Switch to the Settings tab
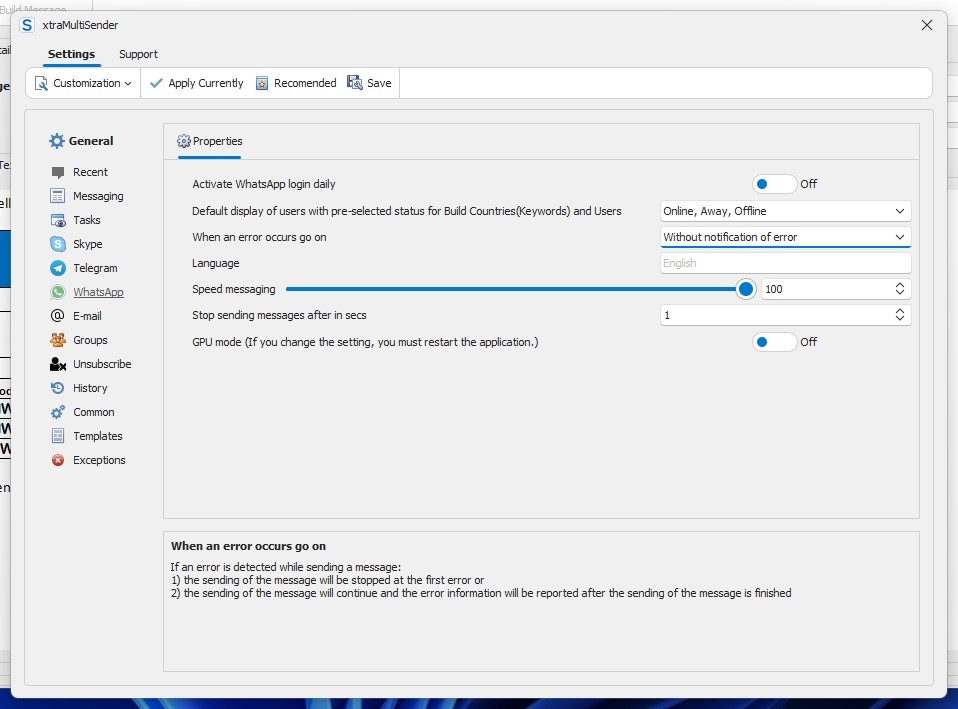This screenshot has height=709, width=958. point(71,54)
